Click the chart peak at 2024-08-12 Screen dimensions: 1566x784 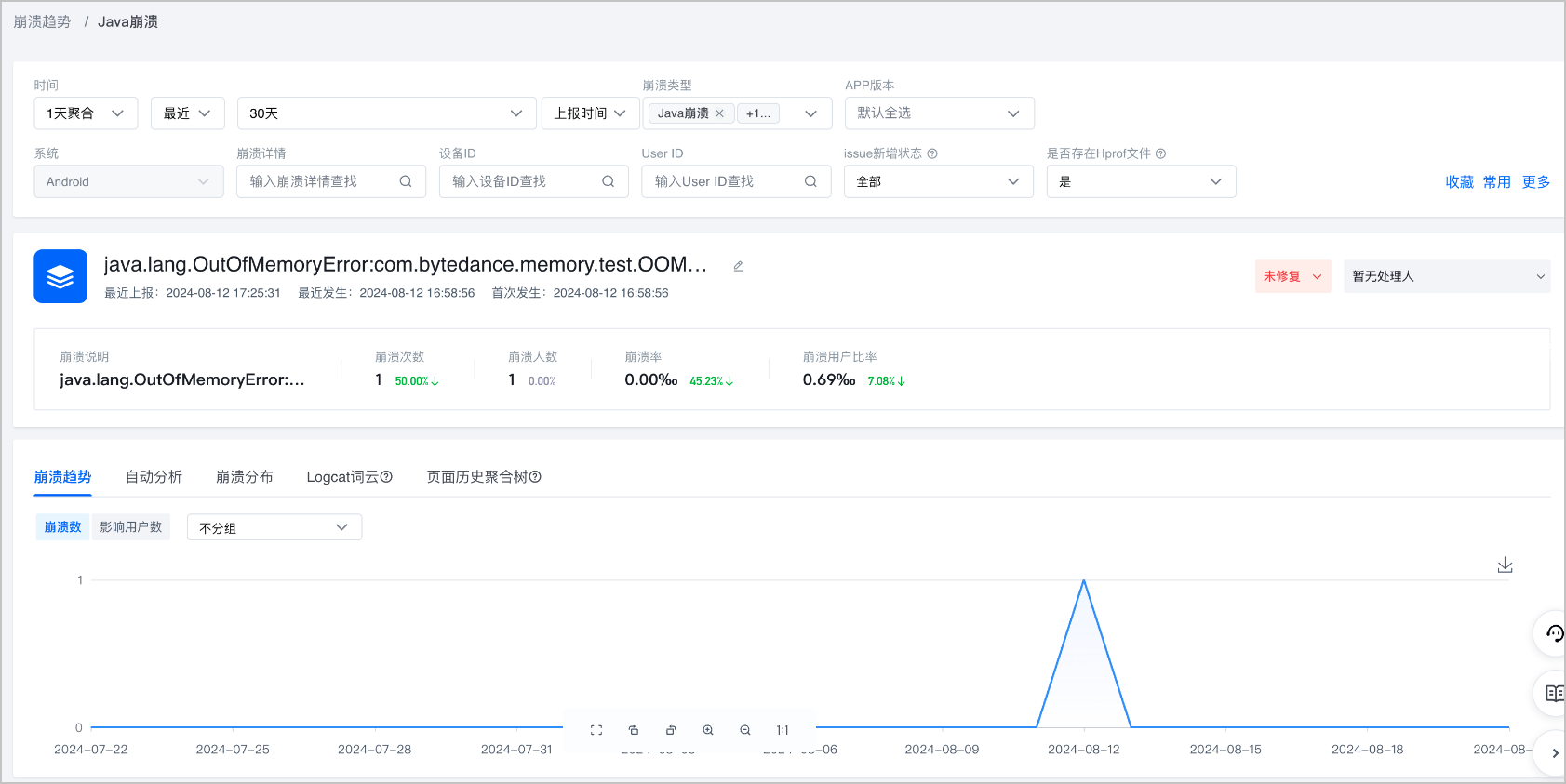click(1084, 580)
